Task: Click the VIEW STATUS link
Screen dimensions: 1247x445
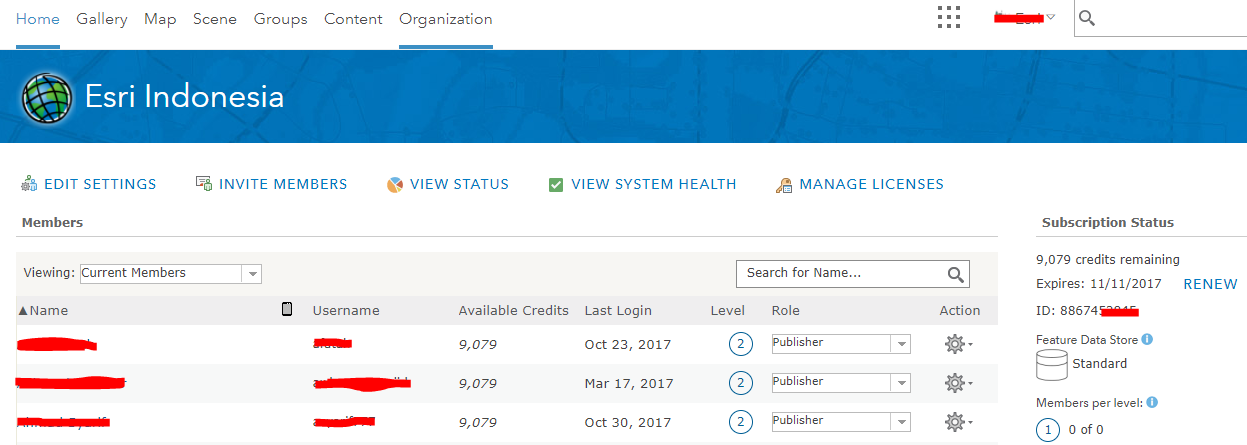Action: [460, 184]
